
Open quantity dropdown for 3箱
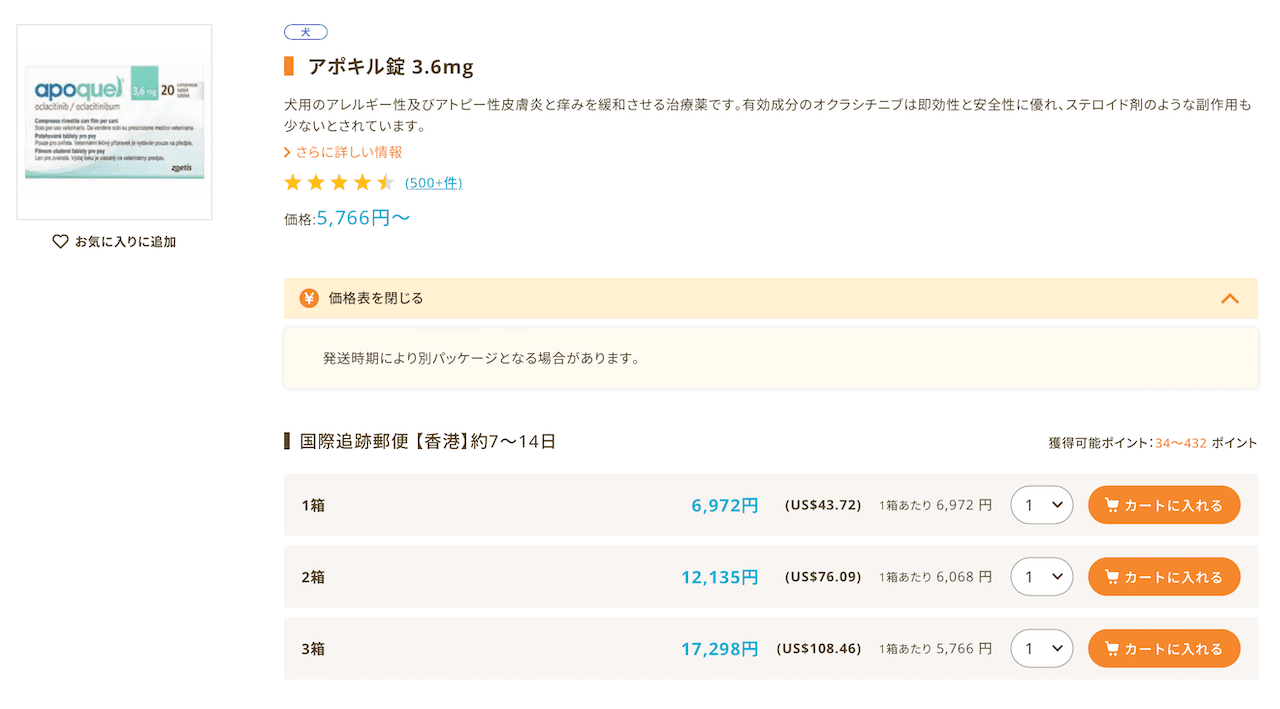1041,650
